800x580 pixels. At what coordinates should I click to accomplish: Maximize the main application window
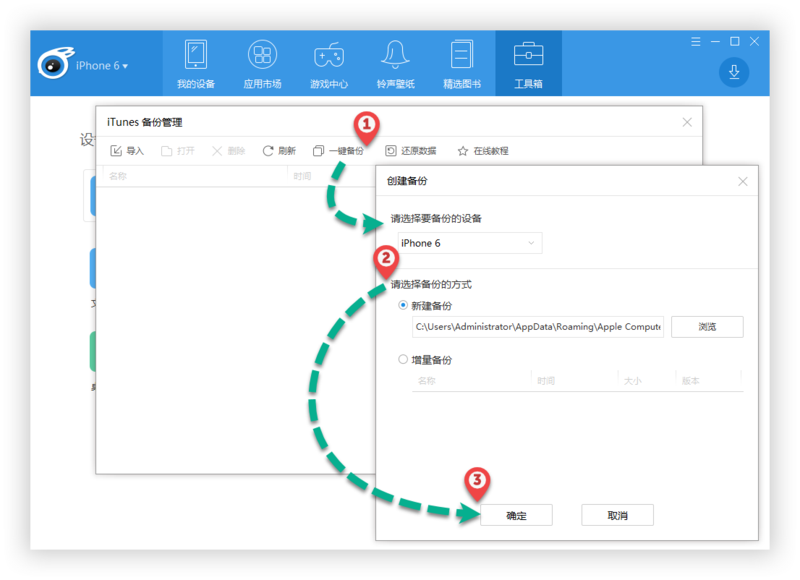pos(735,42)
